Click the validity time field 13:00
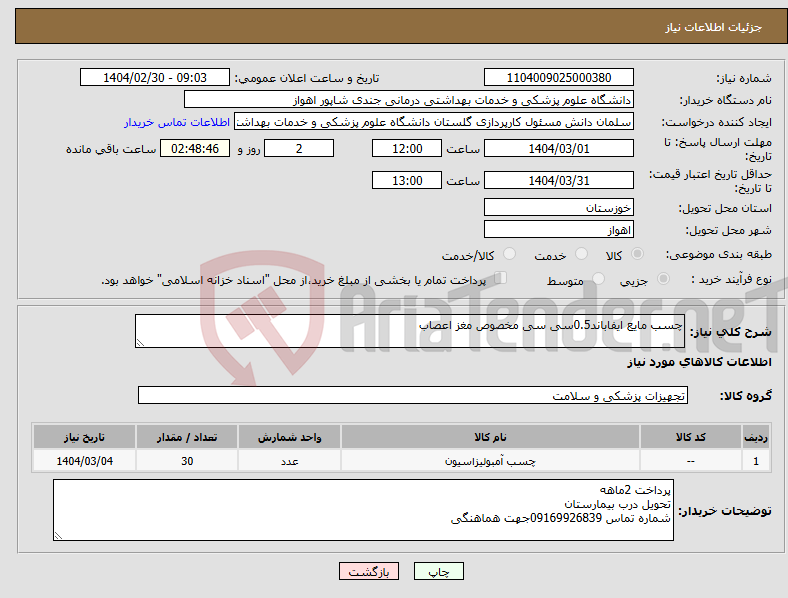 [407, 180]
